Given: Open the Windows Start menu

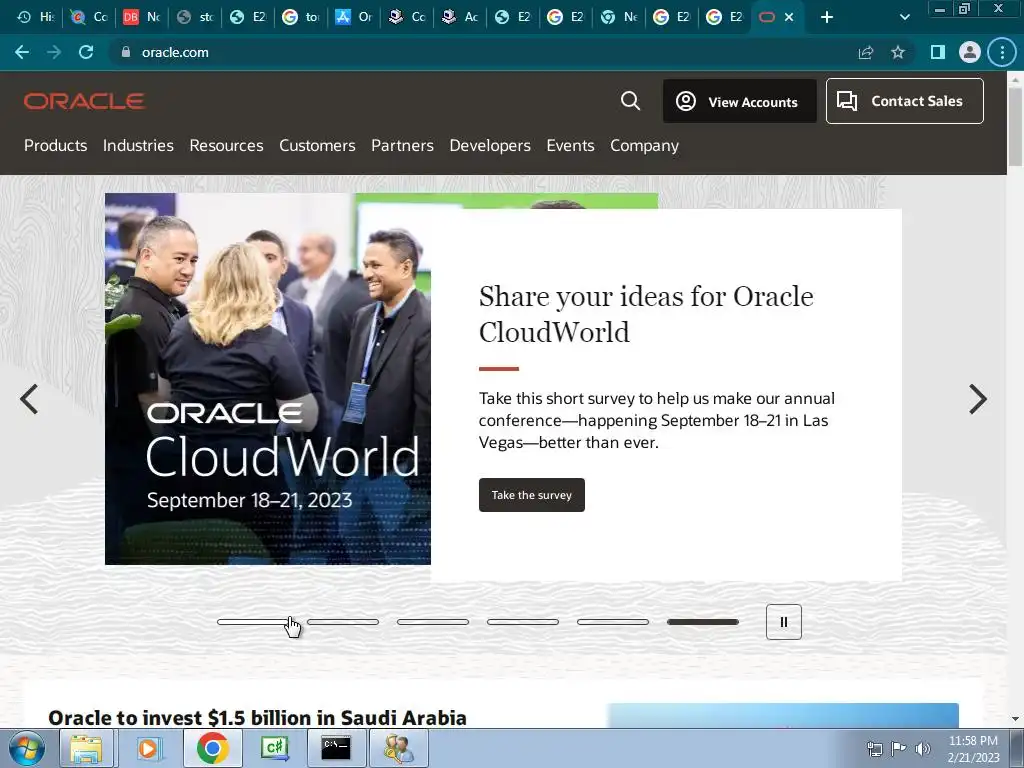Looking at the screenshot, I should [27, 748].
